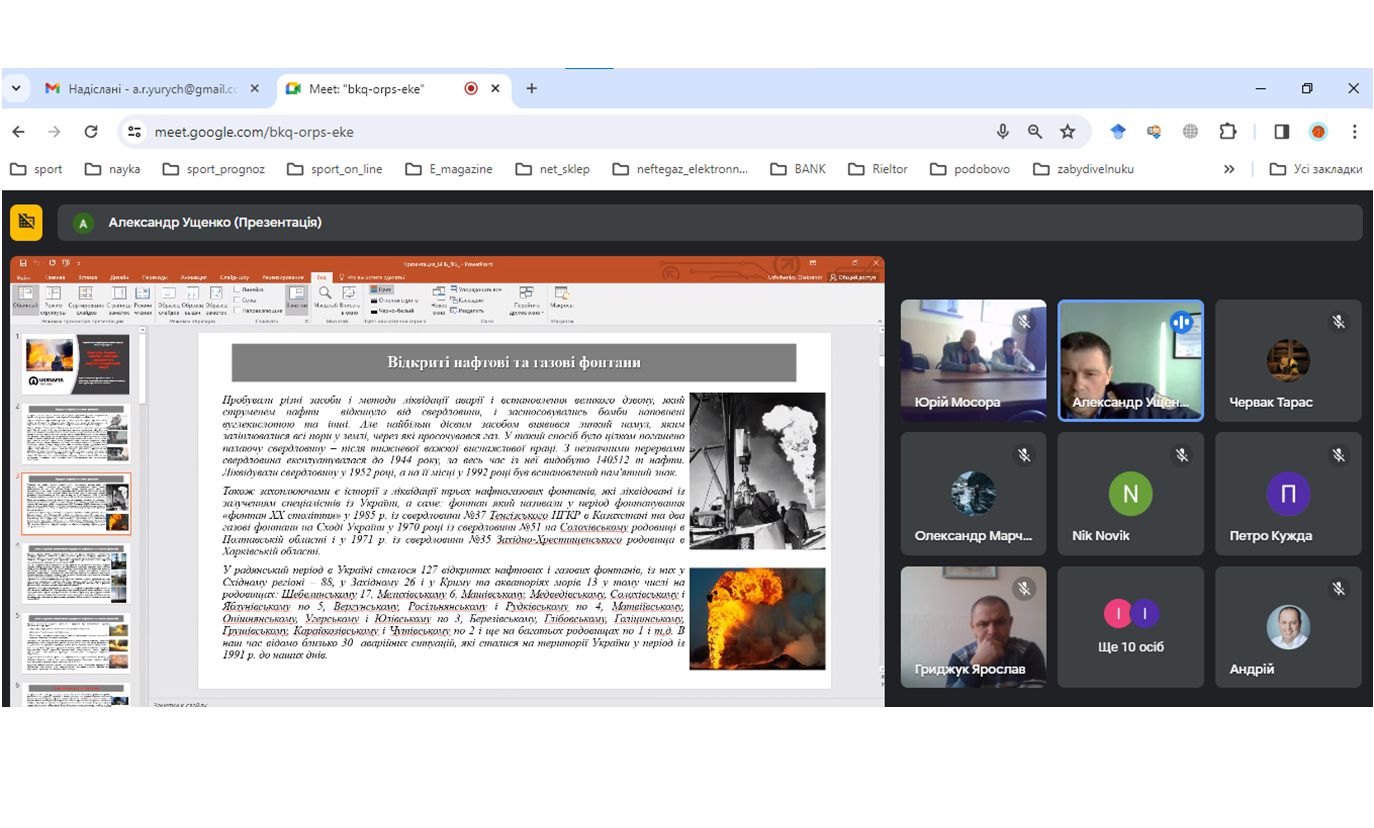Click Новое окно in the ribbon
The width and height of the screenshot is (1374, 828).
pyautogui.click(x=440, y=299)
